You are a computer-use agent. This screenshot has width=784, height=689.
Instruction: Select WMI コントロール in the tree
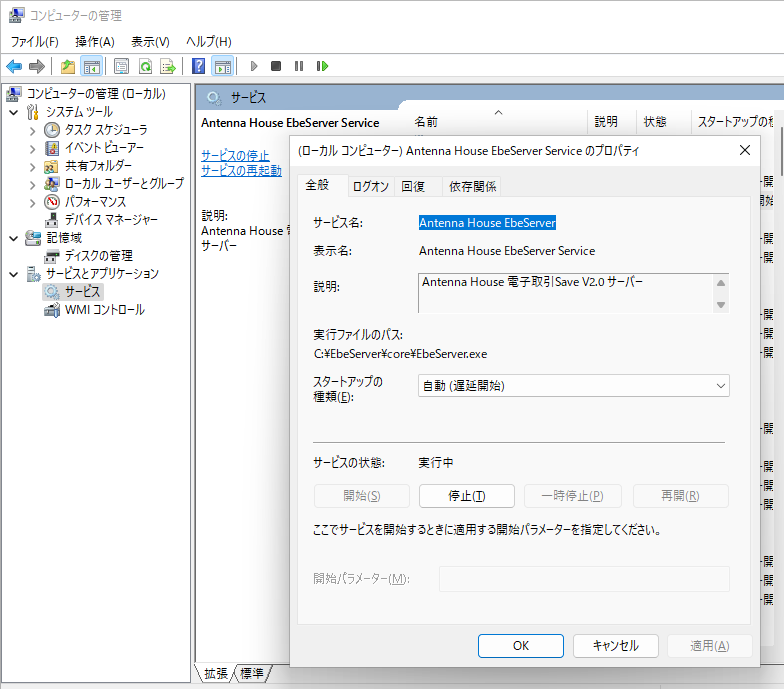point(104,310)
